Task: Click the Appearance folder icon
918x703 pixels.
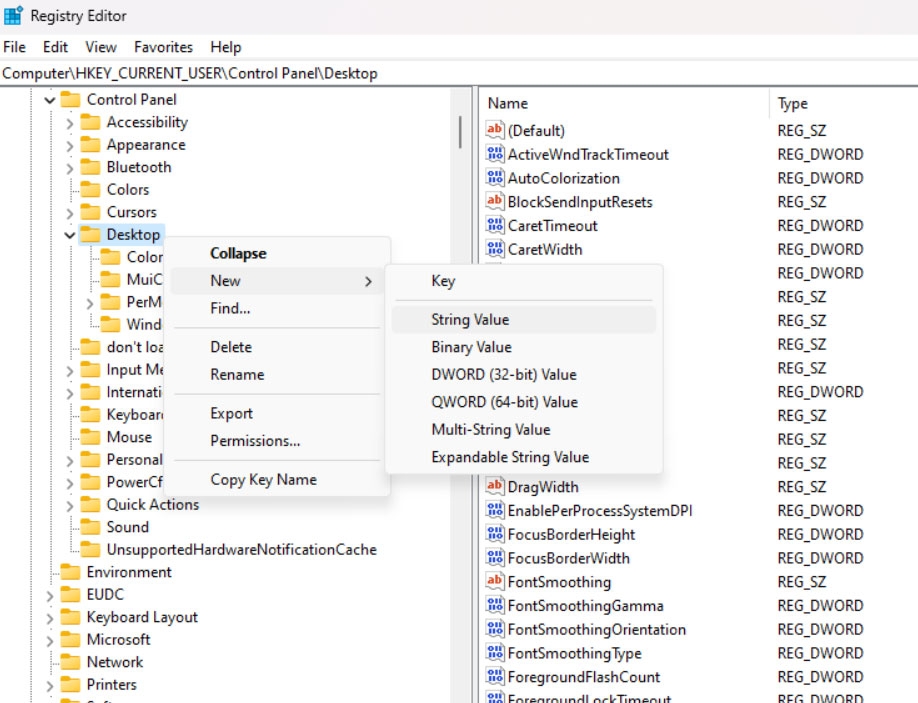Action: tap(90, 145)
